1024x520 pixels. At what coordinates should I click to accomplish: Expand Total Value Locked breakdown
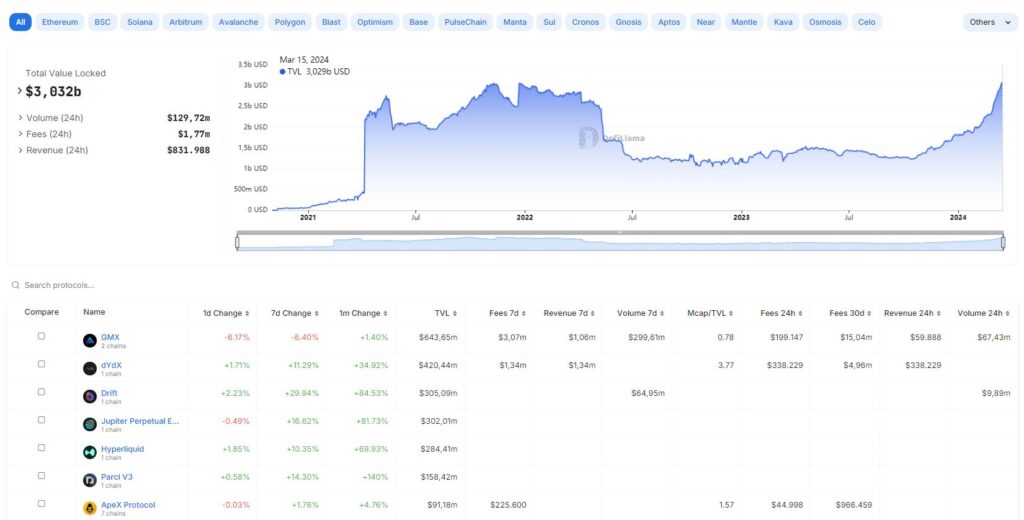[20, 91]
